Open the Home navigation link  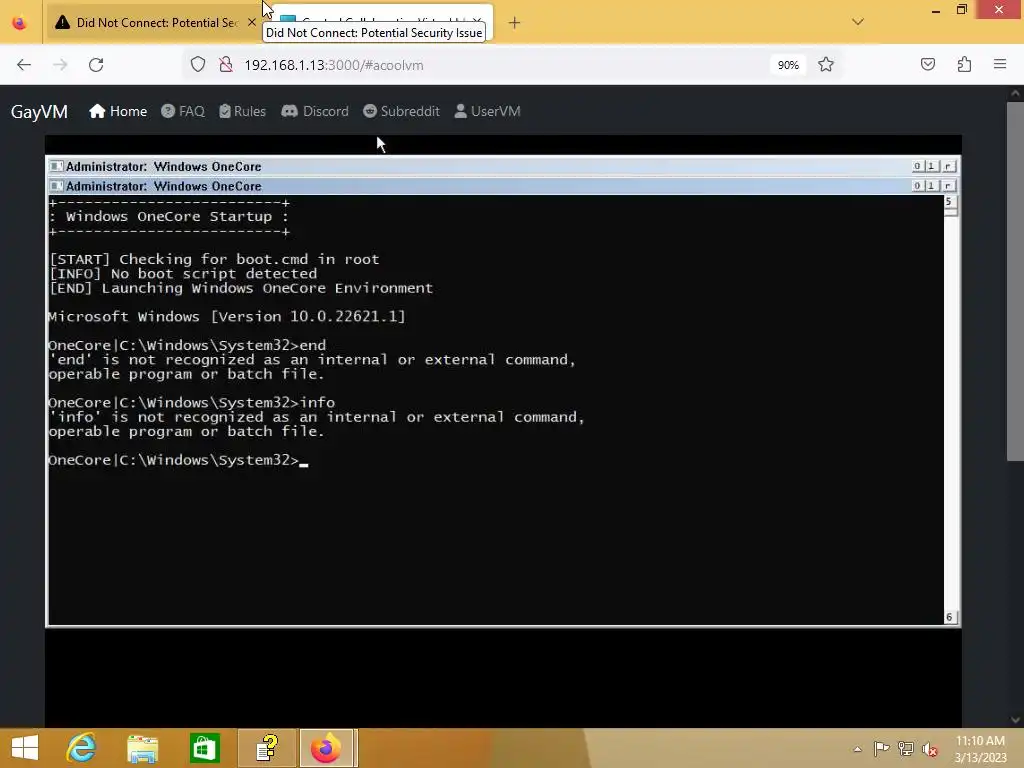[118, 111]
